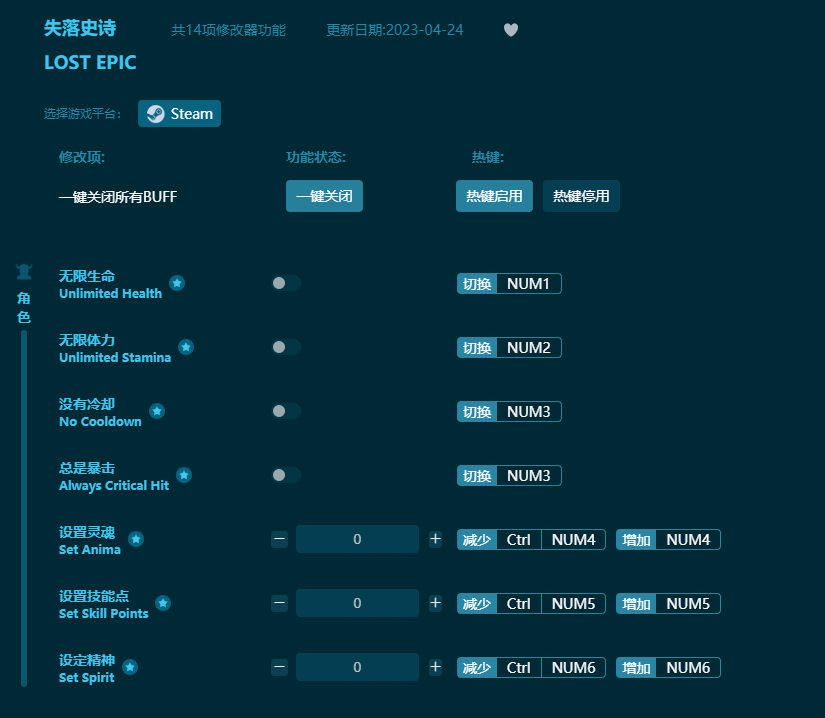Open the Steam game platform selector
Image resolution: width=825 pixels, height=718 pixels.
pos(179,113)
